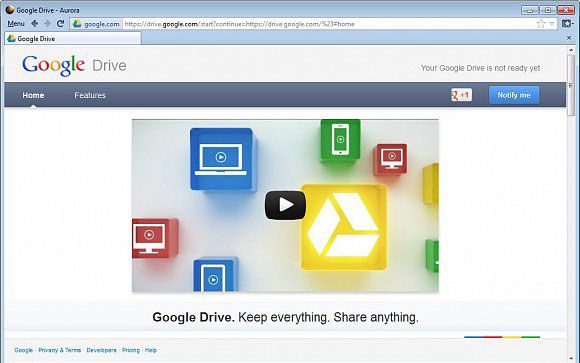Image resolution: width=580 pixels, height=363 pixels.
Task: Close the tab with the tab-bar X
Action: click(569, 38)
